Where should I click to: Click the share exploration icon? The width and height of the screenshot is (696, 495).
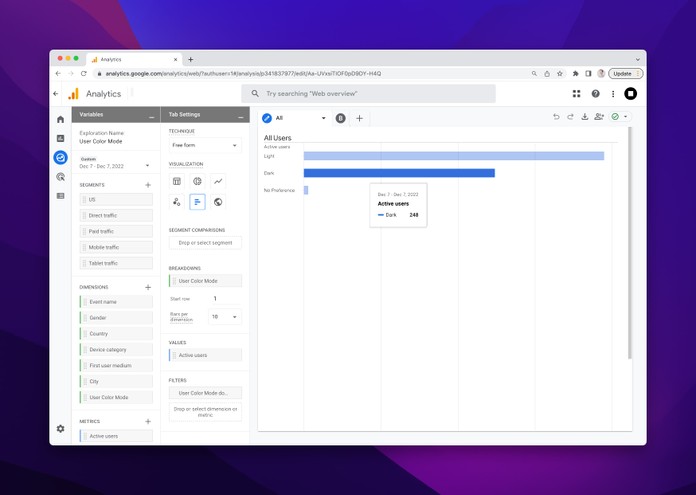click(599, 117)
